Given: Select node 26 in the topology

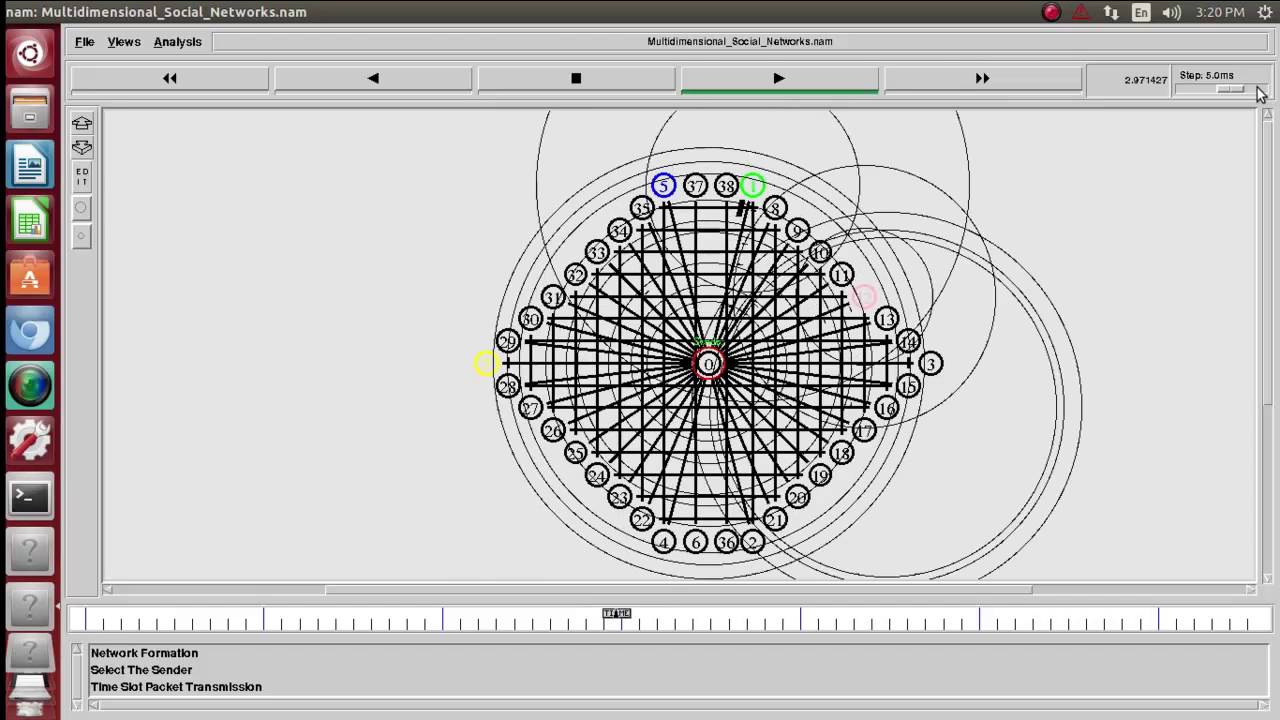Looking at the screenshot, I should (553, 430).
